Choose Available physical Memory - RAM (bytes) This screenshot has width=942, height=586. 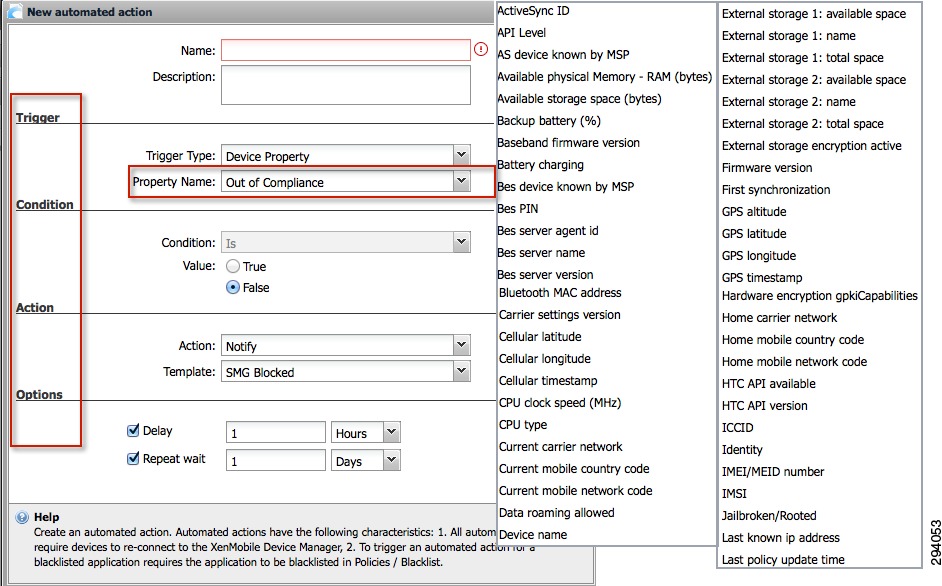click(604, 77)
